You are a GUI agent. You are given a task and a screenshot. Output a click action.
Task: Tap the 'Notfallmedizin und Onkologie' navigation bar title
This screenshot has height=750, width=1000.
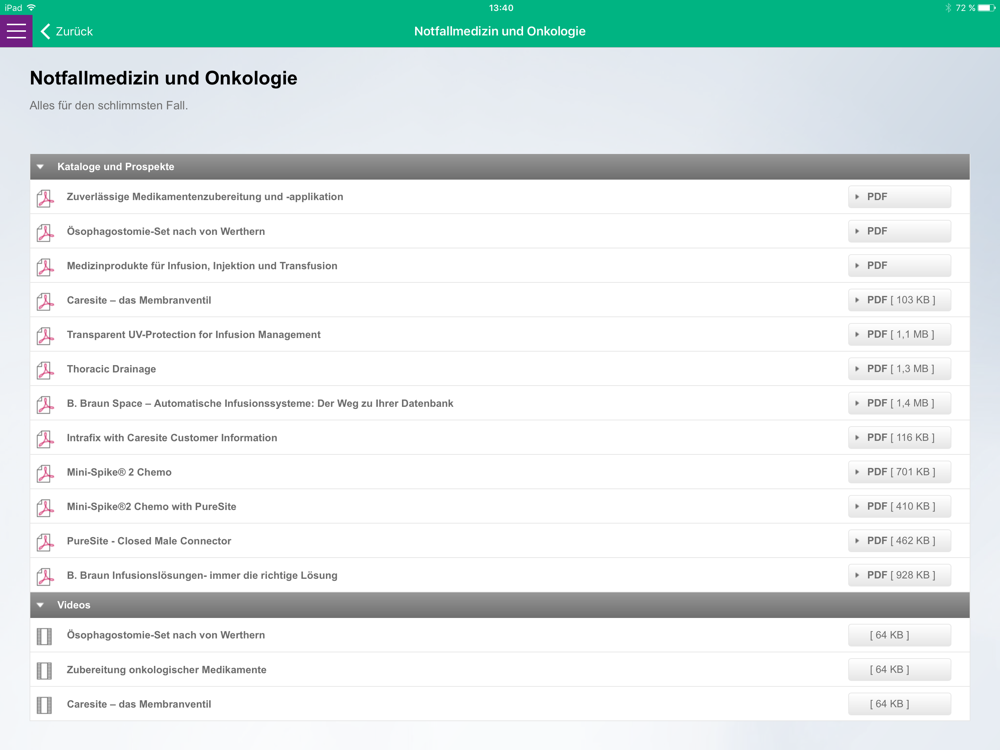(x=500, y=31)
